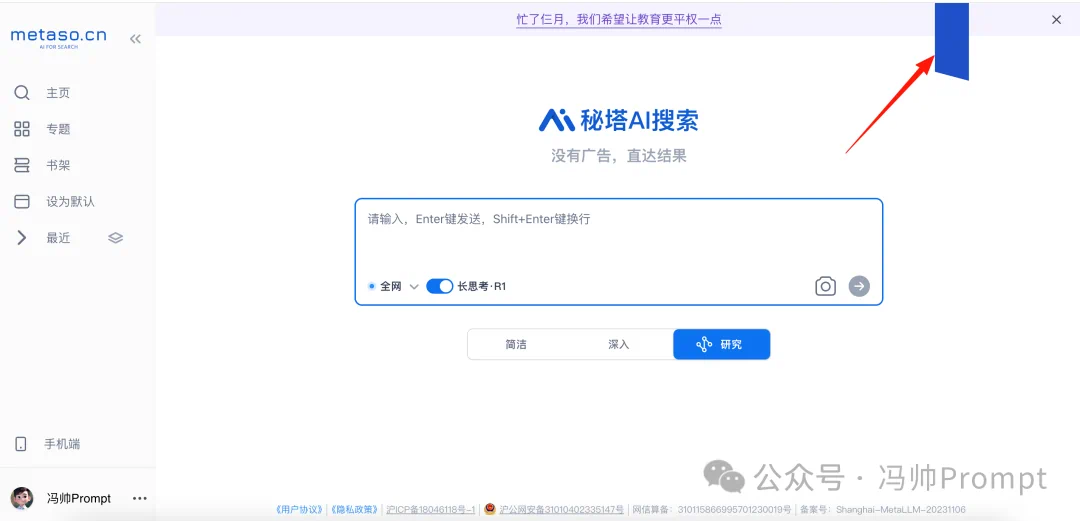Click 设为默认 browser window icon
Image resolution: width=1080 pixels, height=521 pixels.
coord(22,201)
